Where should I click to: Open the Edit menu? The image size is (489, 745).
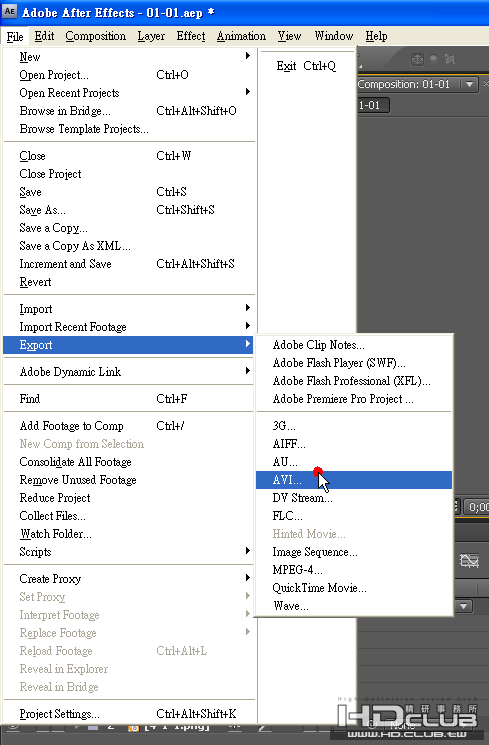[44, 36]
